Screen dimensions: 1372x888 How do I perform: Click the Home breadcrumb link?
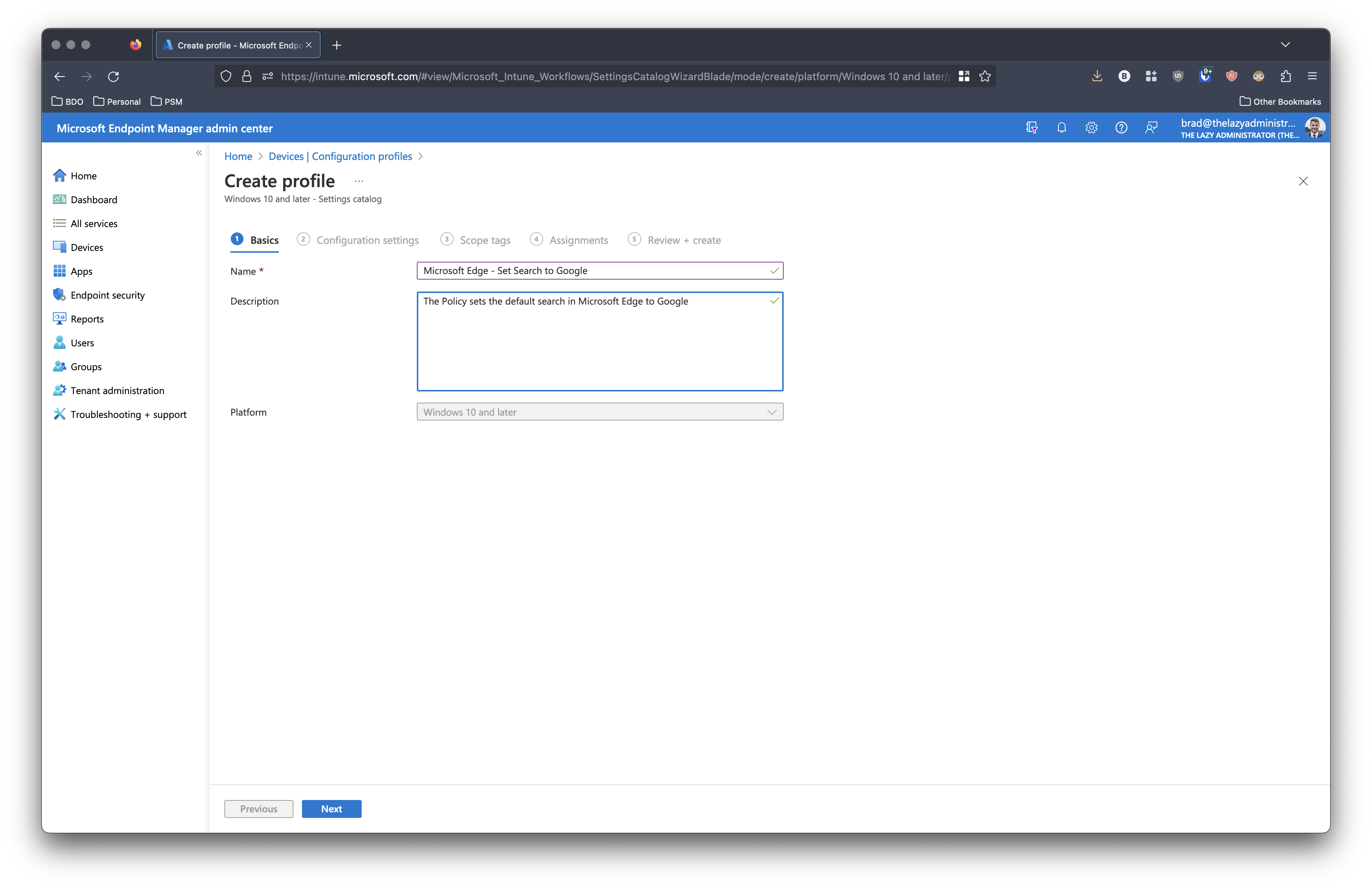coord(238,156)
